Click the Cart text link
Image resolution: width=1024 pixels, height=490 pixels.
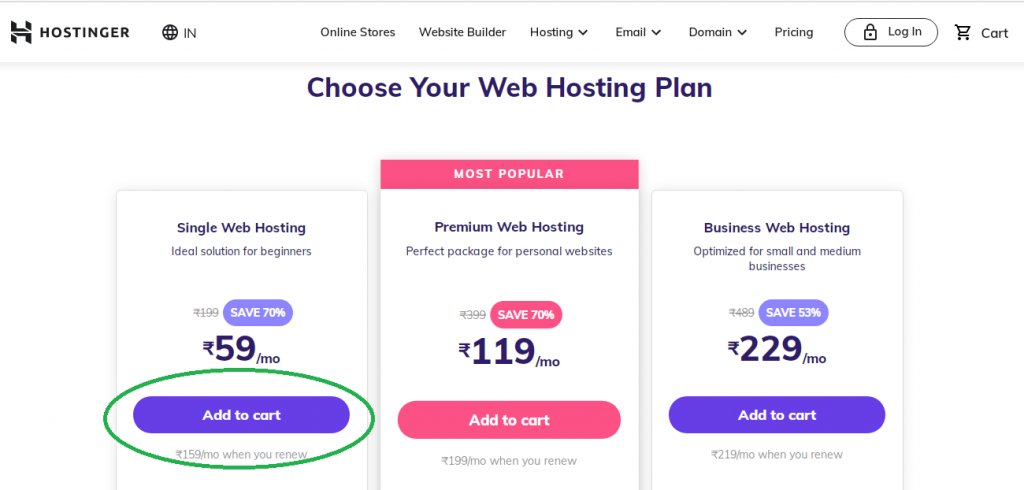click(994, 33)
